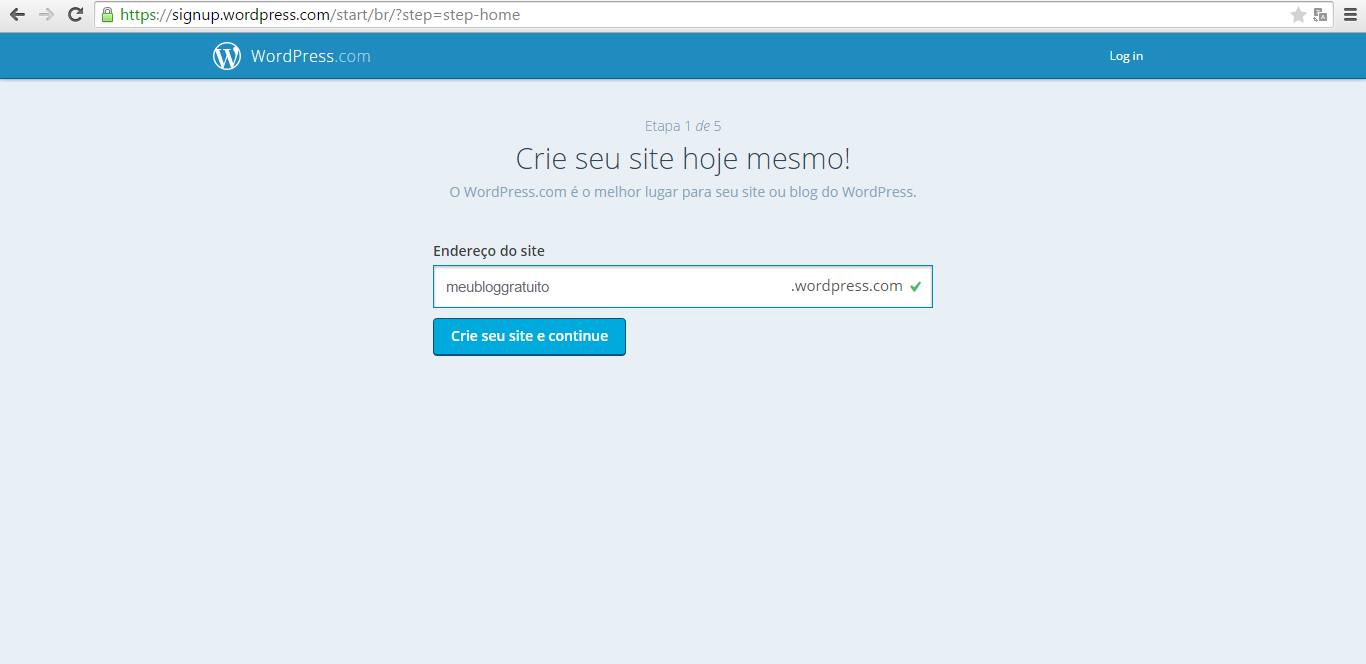This screenshot has height=664, width=1366.
Task: Click the browser back arrow
Action: click(x=17, y=15)
